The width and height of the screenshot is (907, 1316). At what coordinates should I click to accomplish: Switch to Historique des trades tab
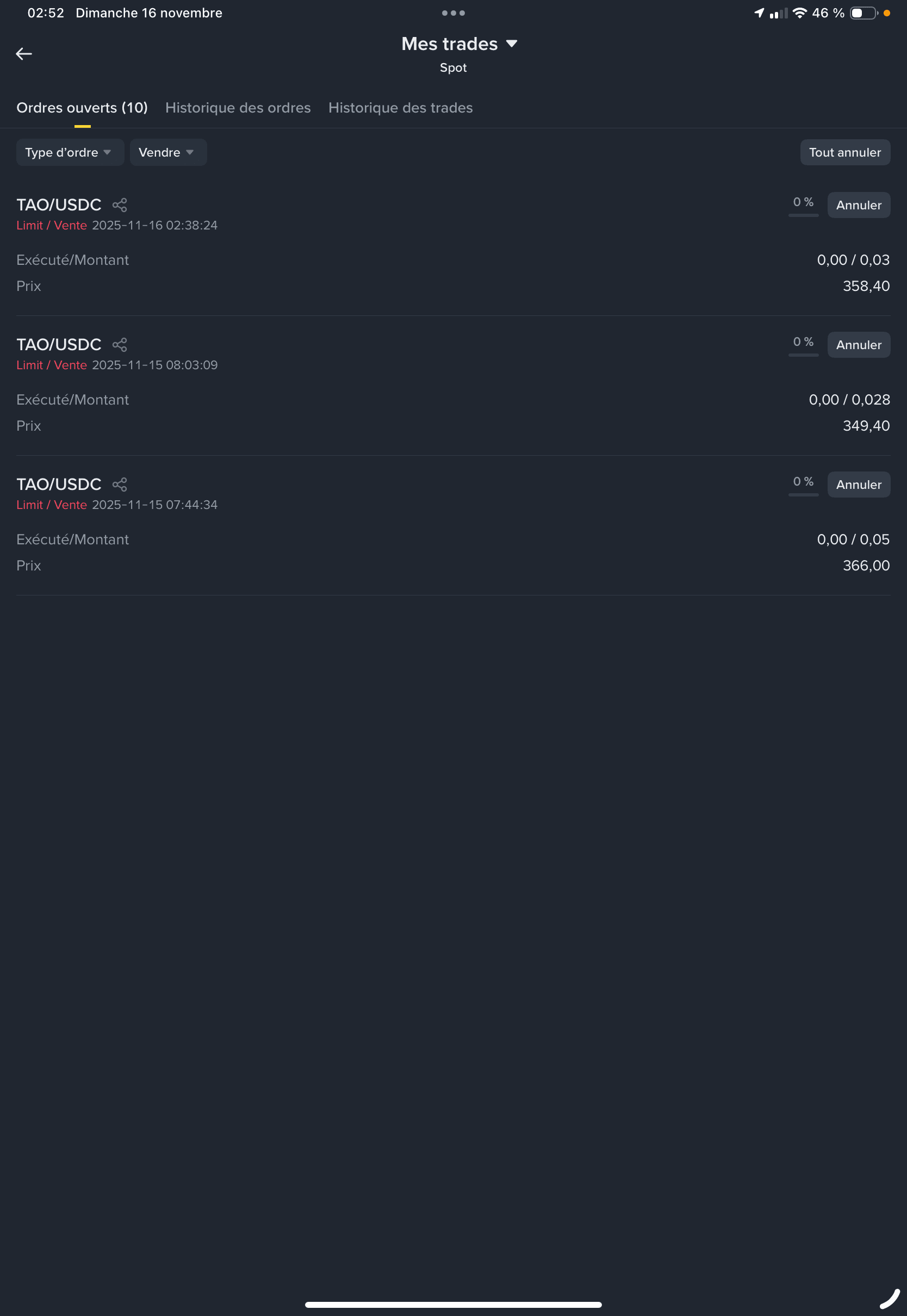point(401,108)
